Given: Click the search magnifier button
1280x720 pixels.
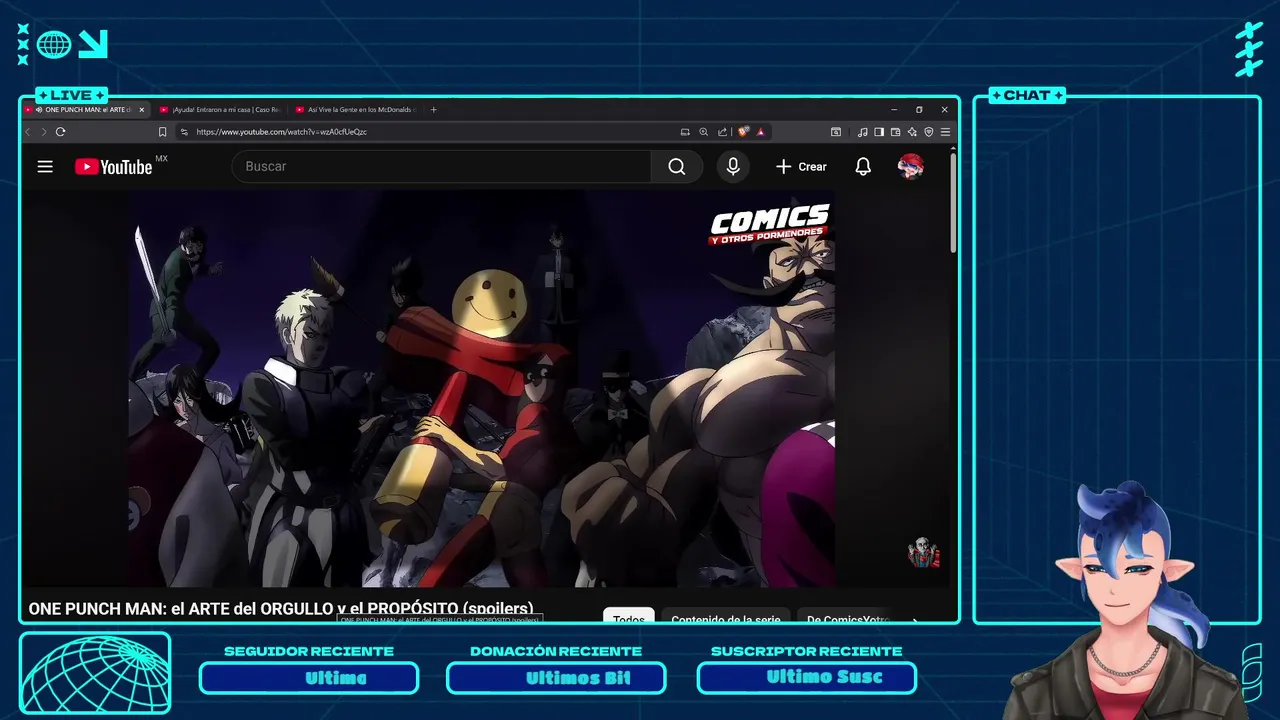Looking at the screenshot, I should [677, 167].
